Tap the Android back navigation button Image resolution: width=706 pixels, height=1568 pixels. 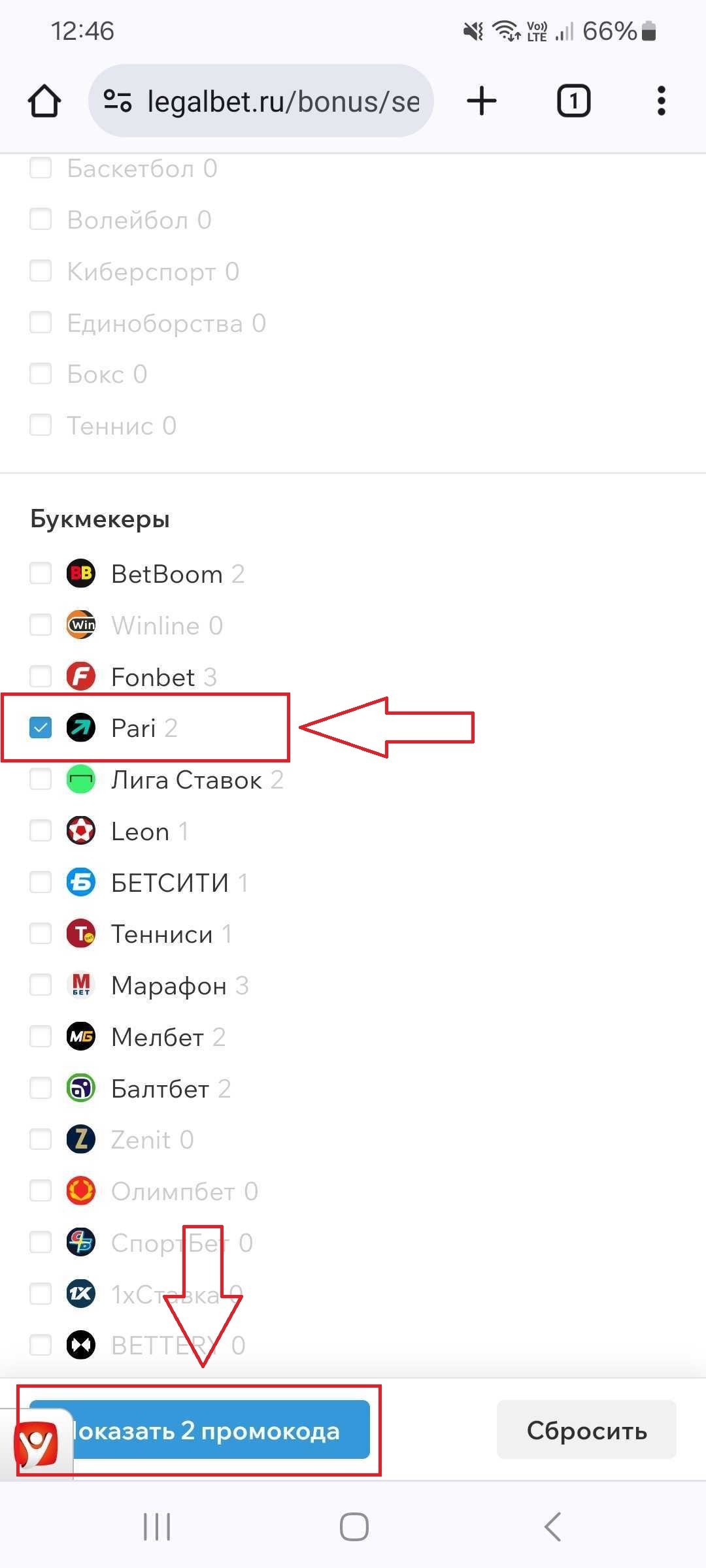(552, 1527)
